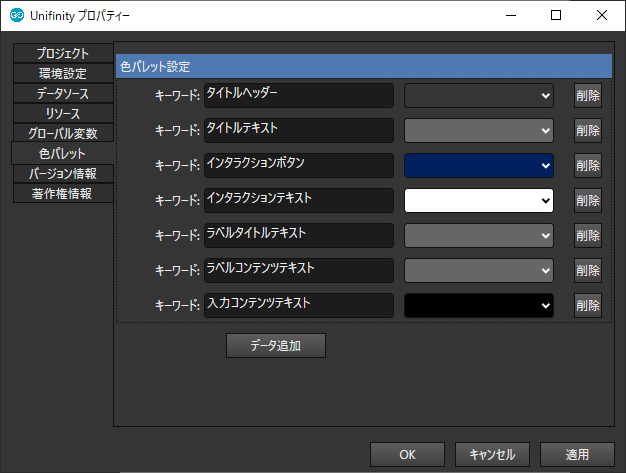The height and width of the screenshot is (473, 626).
Task: Go to the グローバル変数 tab
Action: point(63,133)
